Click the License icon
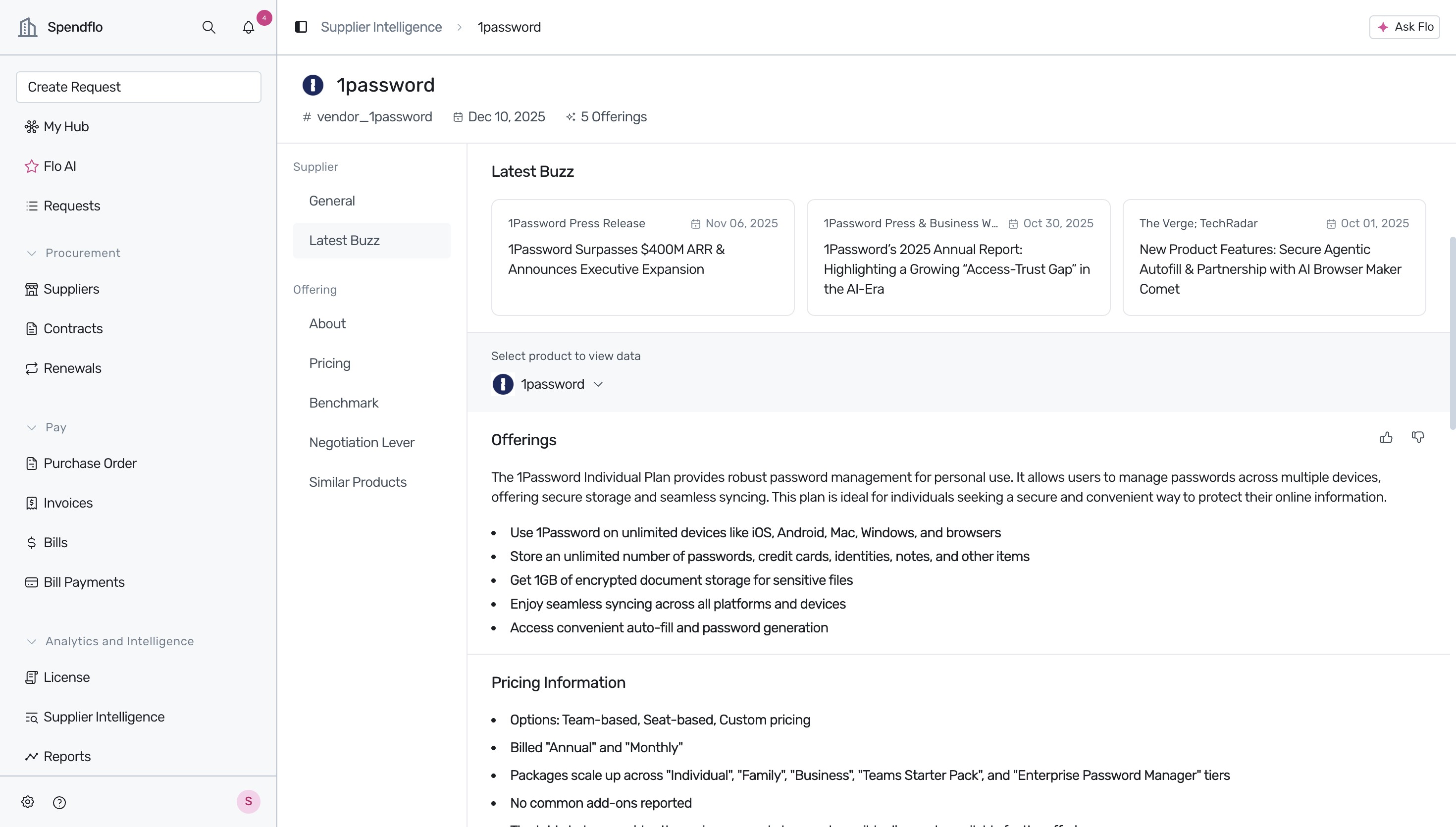Viewport: 1456px width, 827px height. [x=31, y=677]
